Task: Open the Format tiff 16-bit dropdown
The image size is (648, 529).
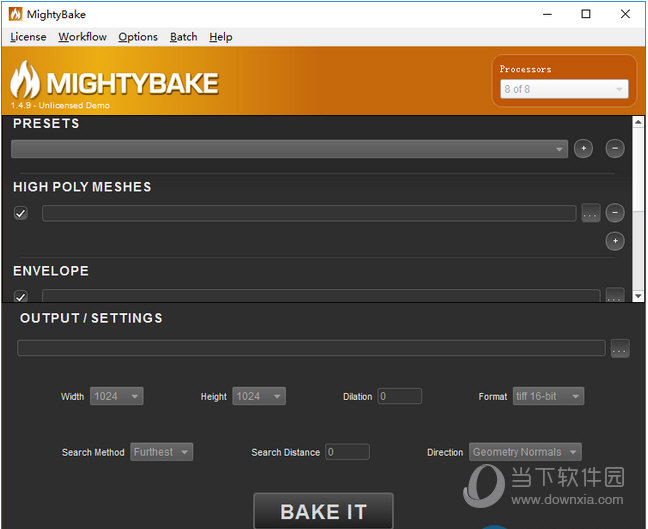Action: coord(548,396)
